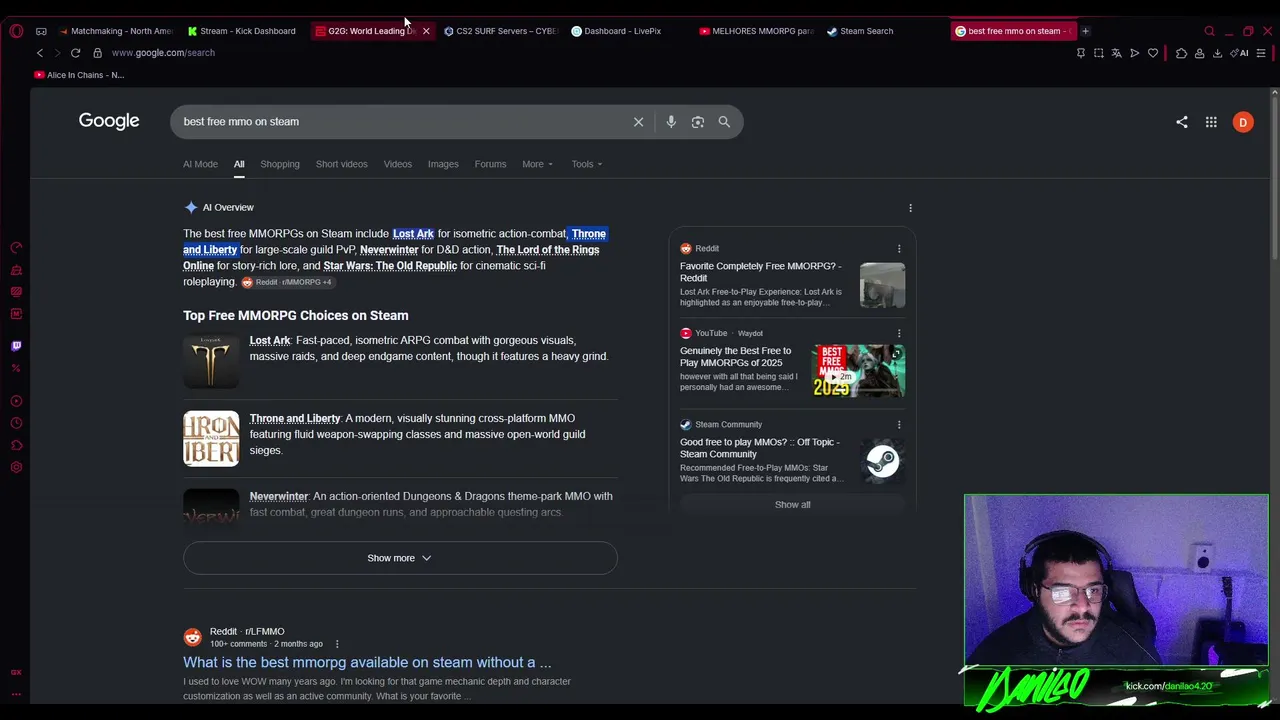This screenshot has height=720, width=1280.
Task: Expand AI Overview with Show more
Action: tap(400, 558)
